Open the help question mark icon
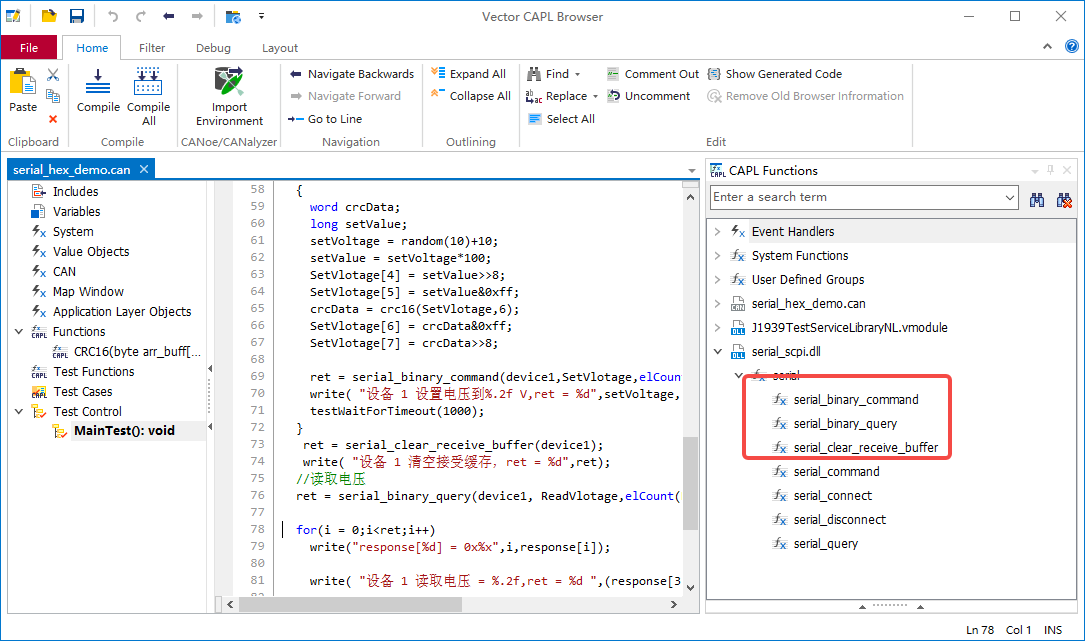1085x641 pixels. pos(1071,46)
